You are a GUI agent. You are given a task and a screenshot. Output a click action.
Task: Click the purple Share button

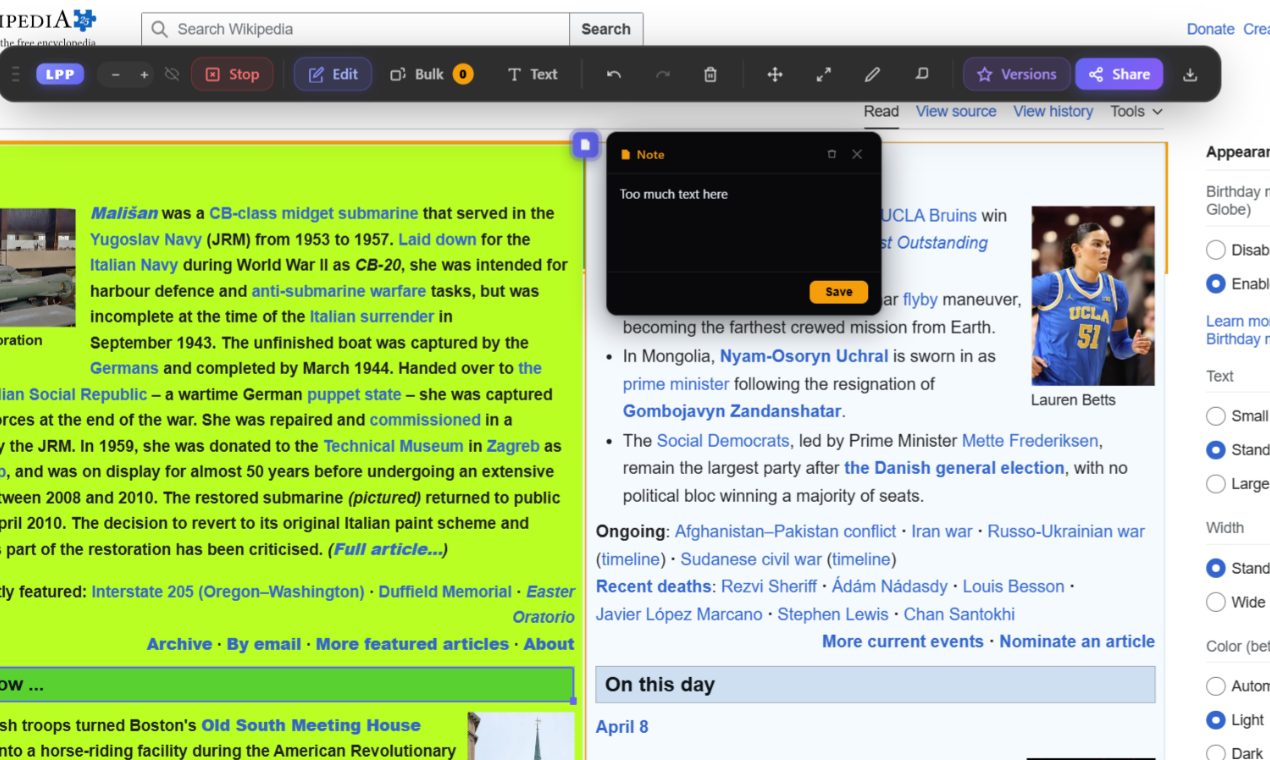1119,74
